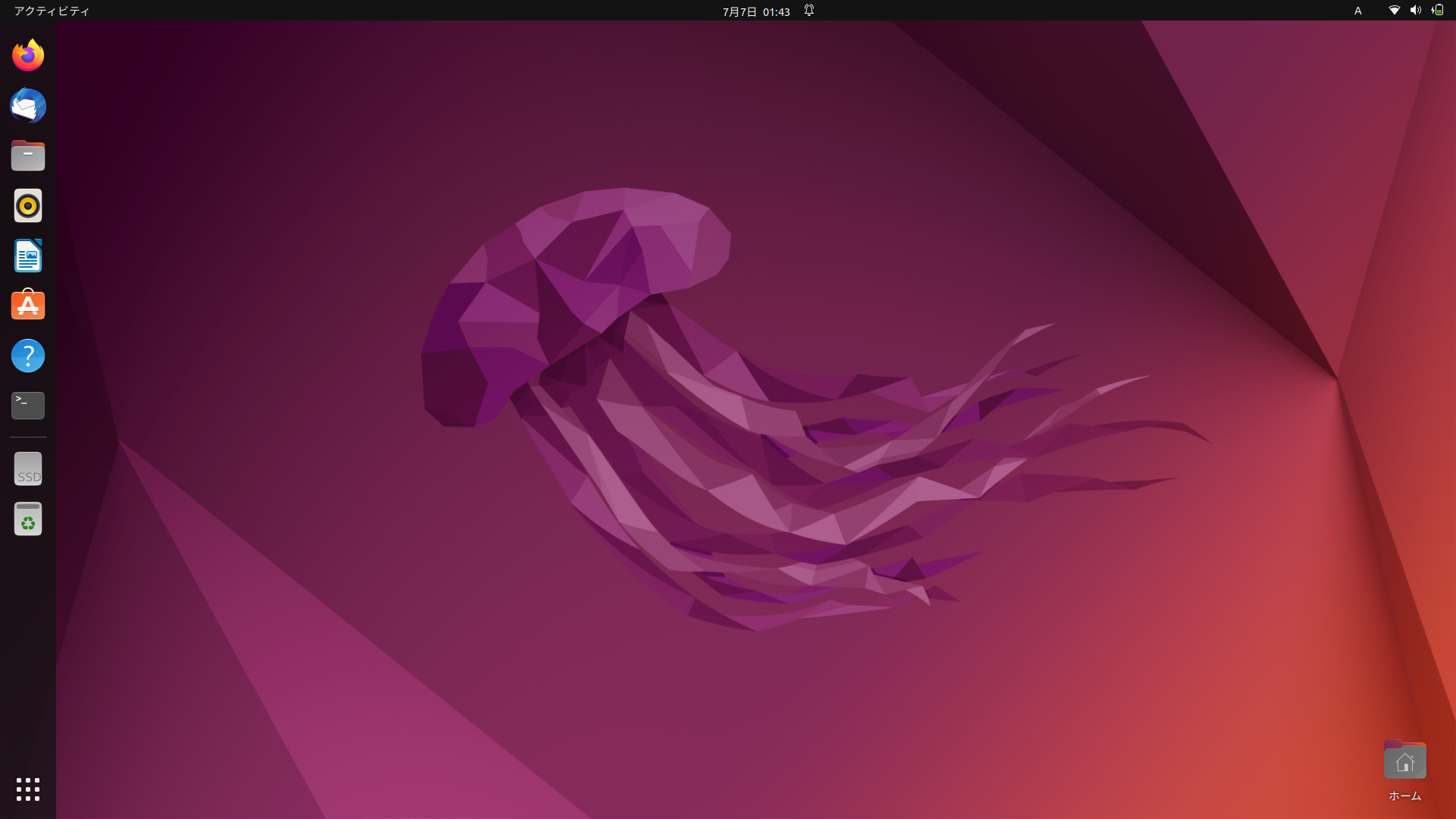Screen dimensions: 1456x819
Task: Show all applications grid
Action: tap(27, 789)
